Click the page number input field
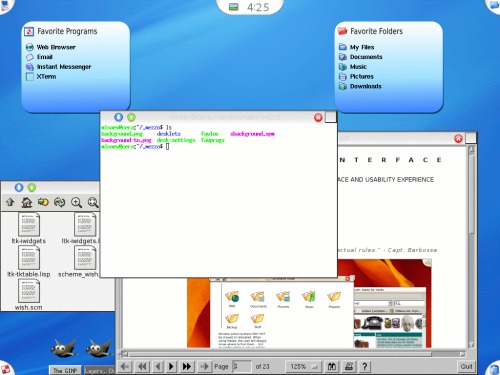The image size is (500, 375). point(241,367)
